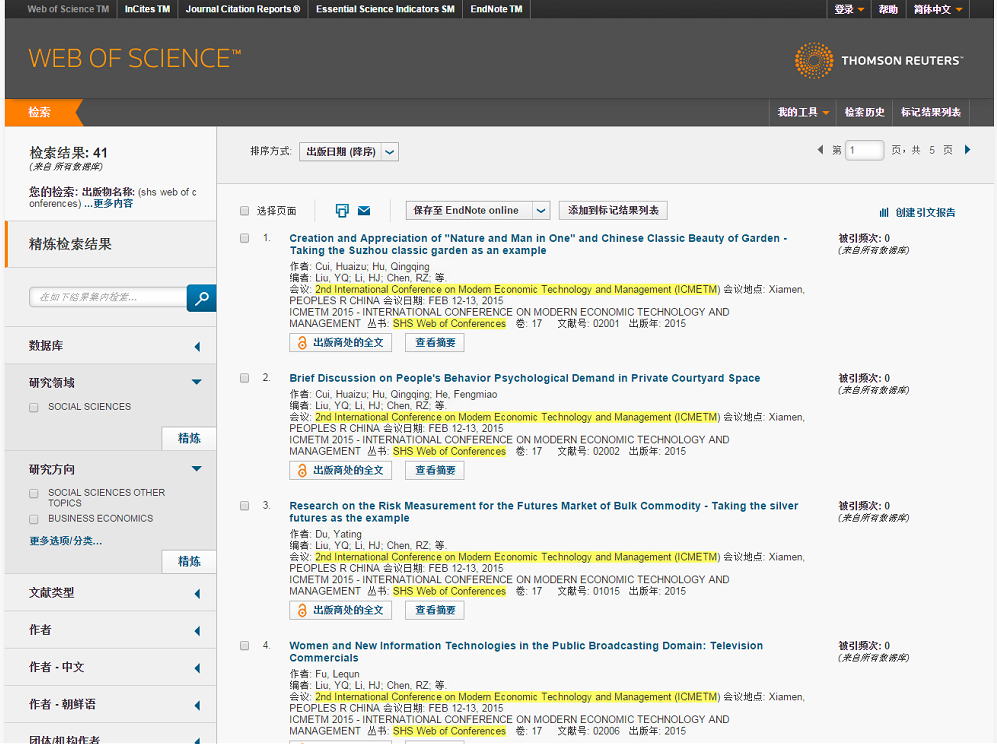
Task: Click open access icon of result 2
Action: tap(302, 471)
